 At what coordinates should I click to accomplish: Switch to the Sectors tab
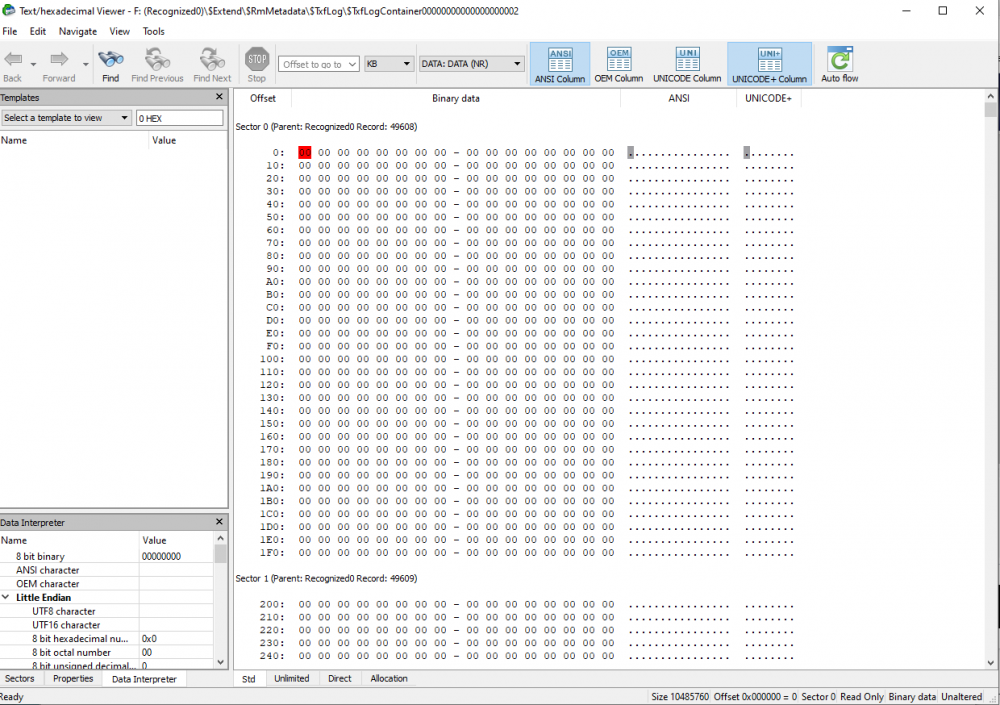point(20,678)
